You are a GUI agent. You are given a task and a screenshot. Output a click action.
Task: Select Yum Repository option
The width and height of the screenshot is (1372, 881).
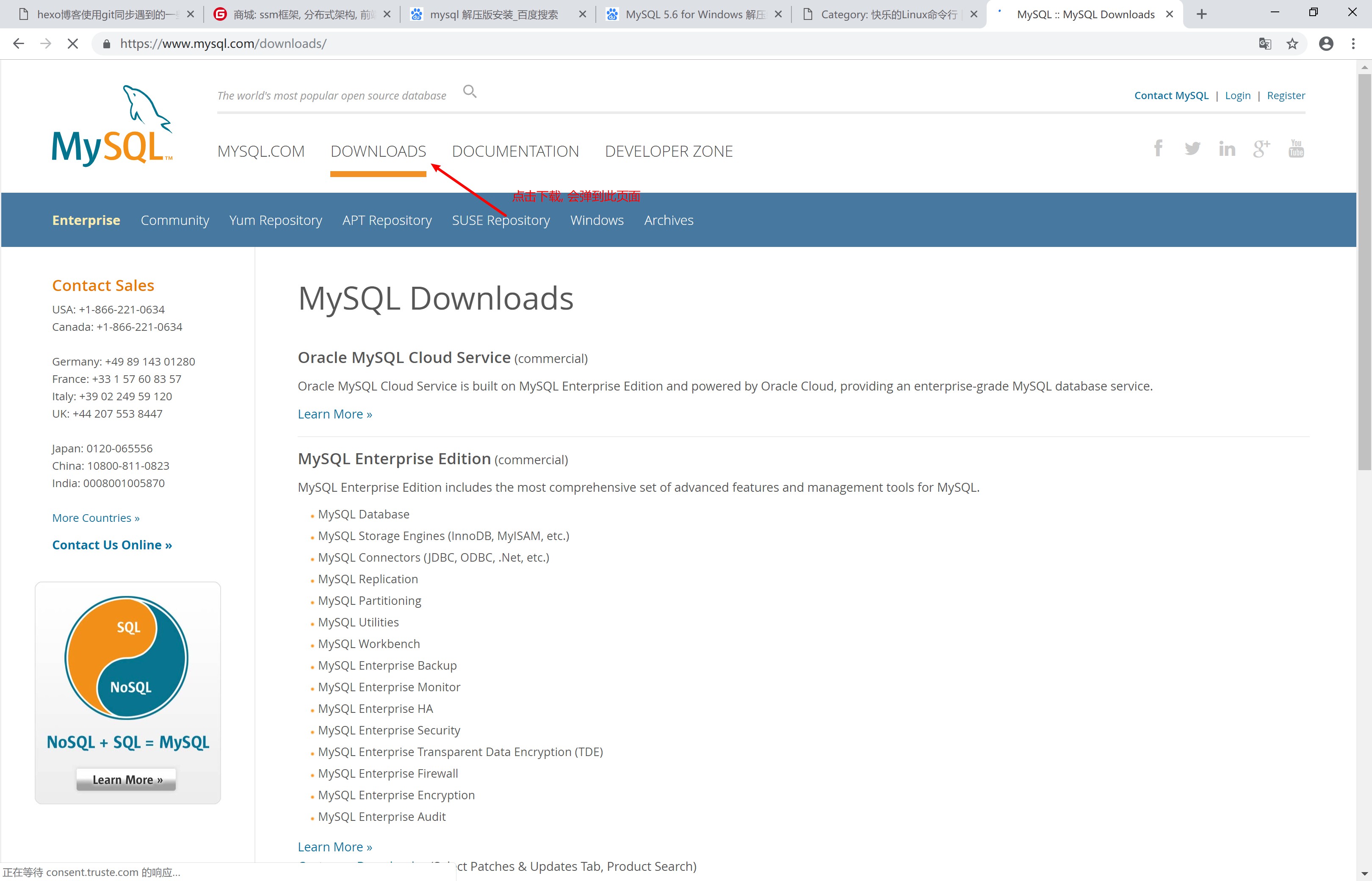pyautogui.click(x=275, y=220)
